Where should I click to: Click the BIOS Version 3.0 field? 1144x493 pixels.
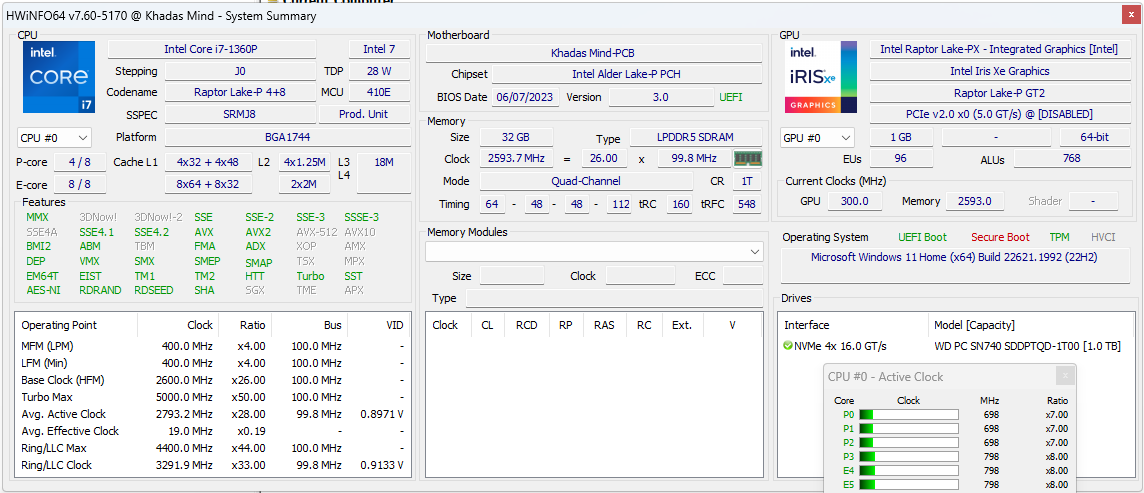661,97
